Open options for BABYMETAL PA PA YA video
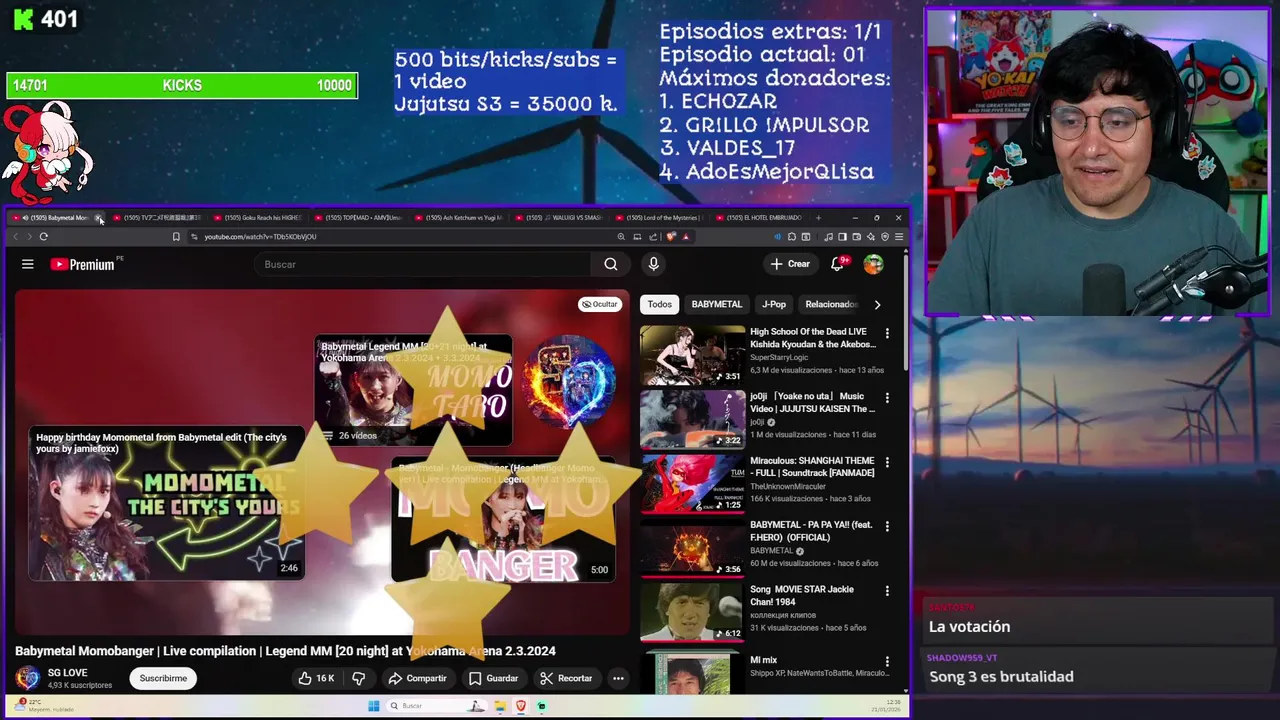The width and height of the screenshot is (1280, 720). [x=887, y=526]
